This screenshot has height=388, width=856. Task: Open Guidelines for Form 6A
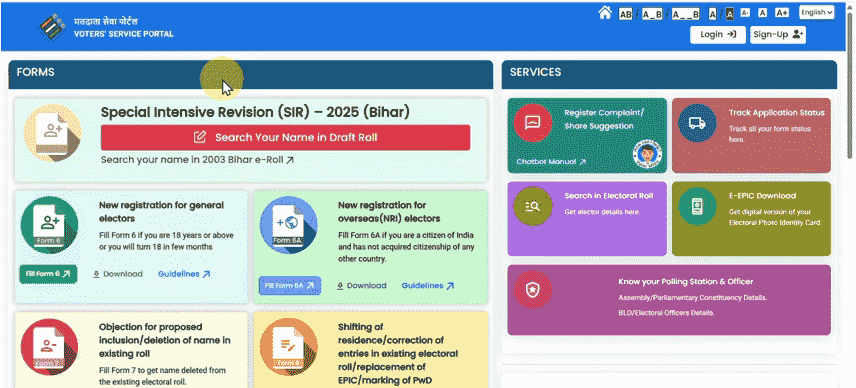pos(428,285)
